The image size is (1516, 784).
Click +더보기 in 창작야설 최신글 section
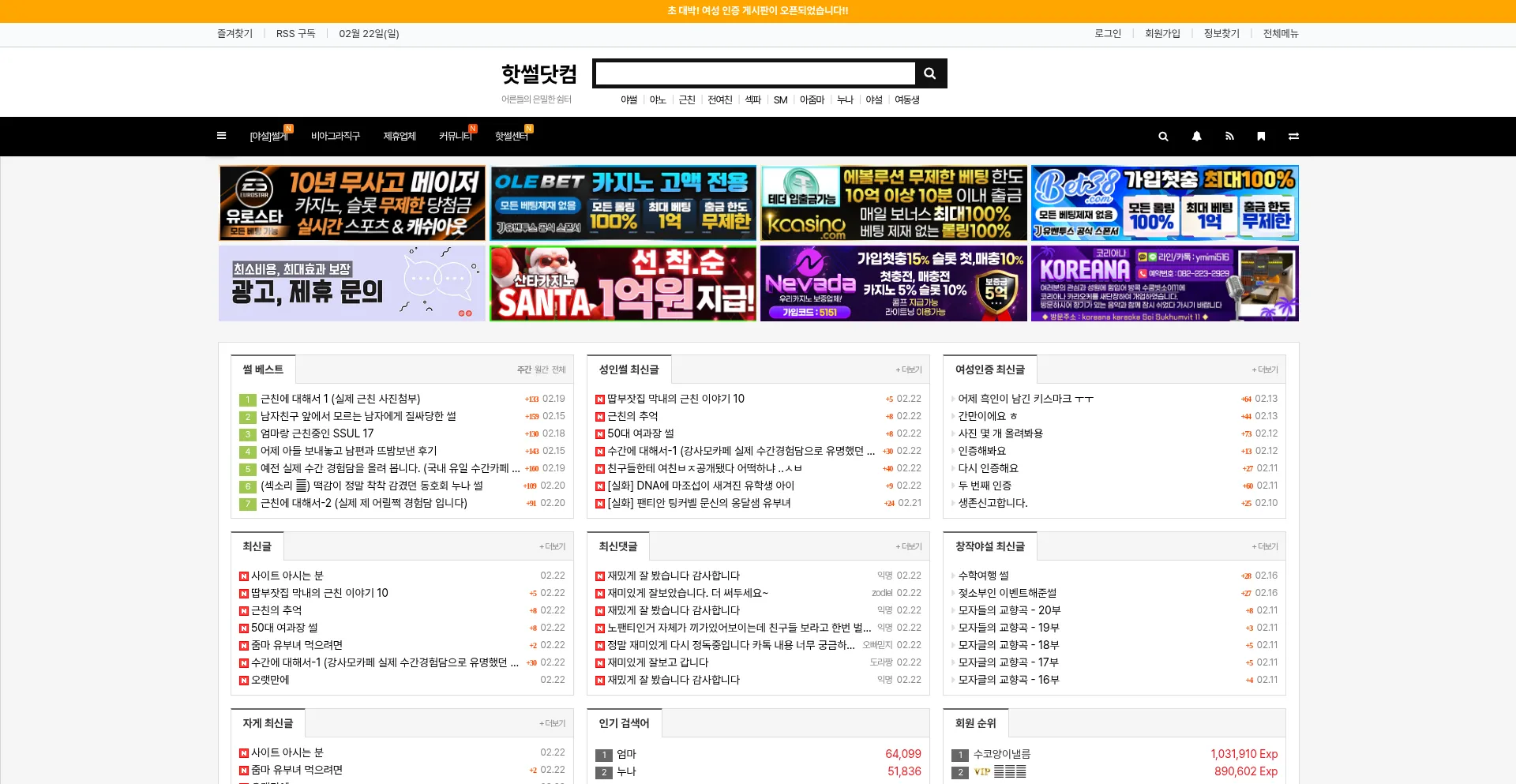coord(1265,547)
